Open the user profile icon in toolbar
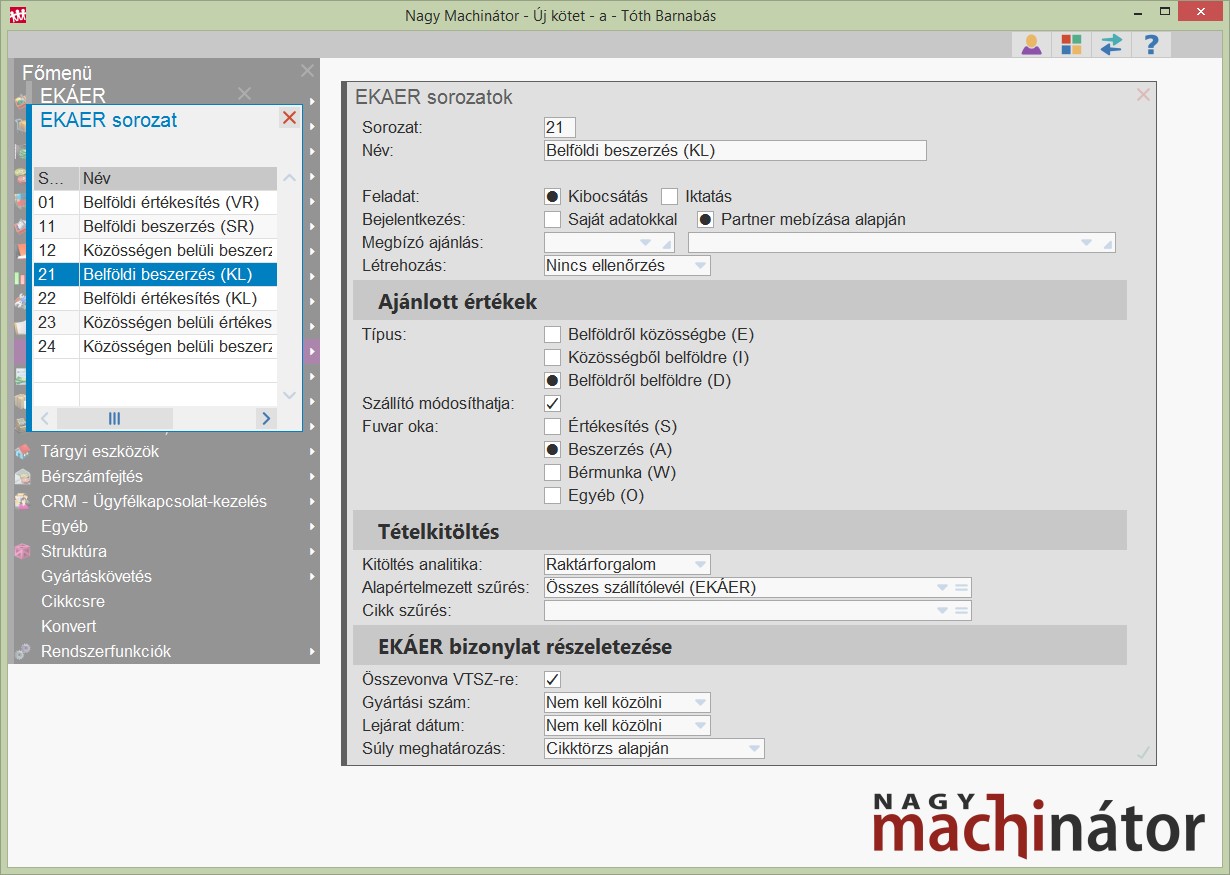 [x=1031, y=44]
